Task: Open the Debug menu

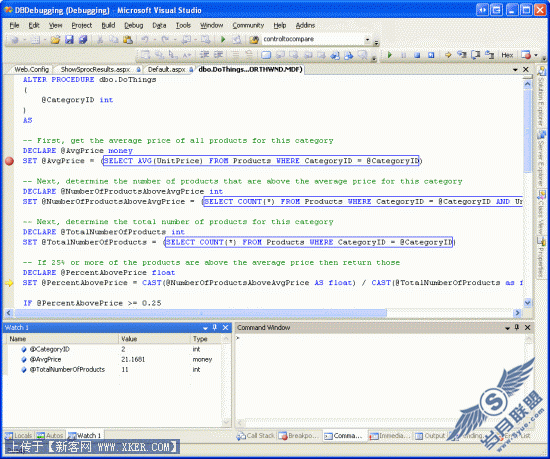Action: pos(134,25)
